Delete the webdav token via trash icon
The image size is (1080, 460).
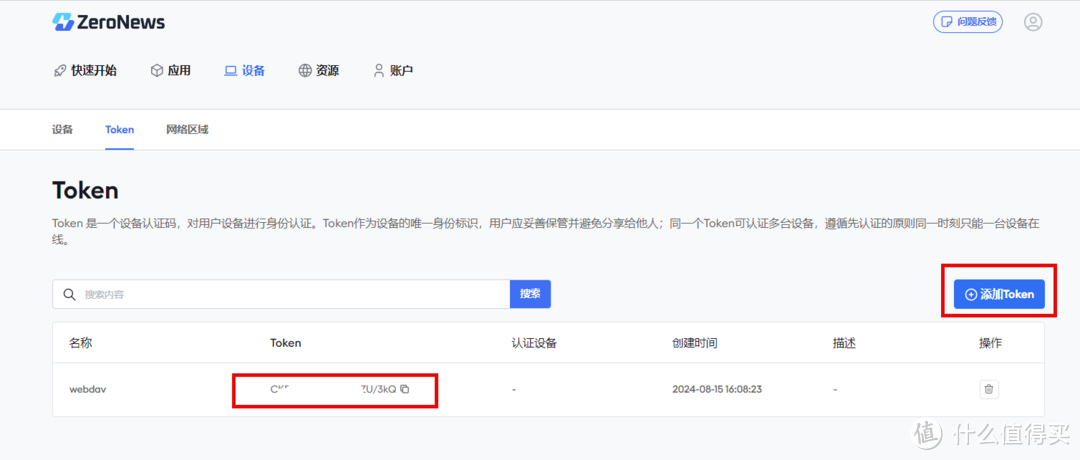tap(988, 389)
